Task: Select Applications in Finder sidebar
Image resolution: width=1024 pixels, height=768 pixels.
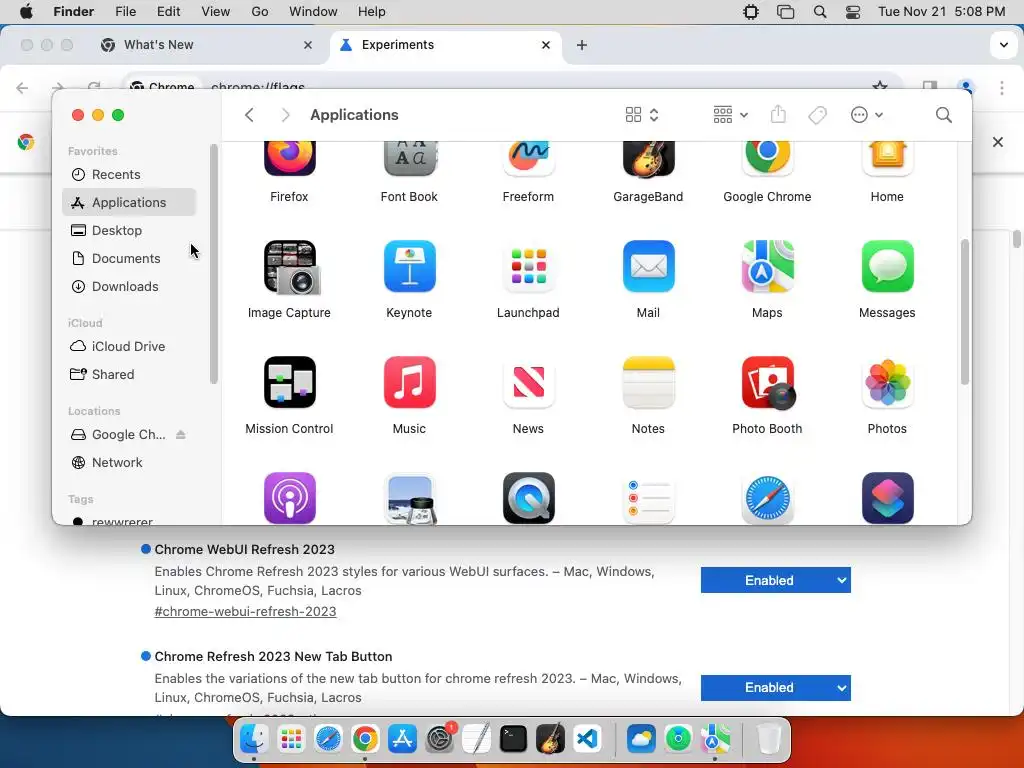Action: click(x=129, y=202)
